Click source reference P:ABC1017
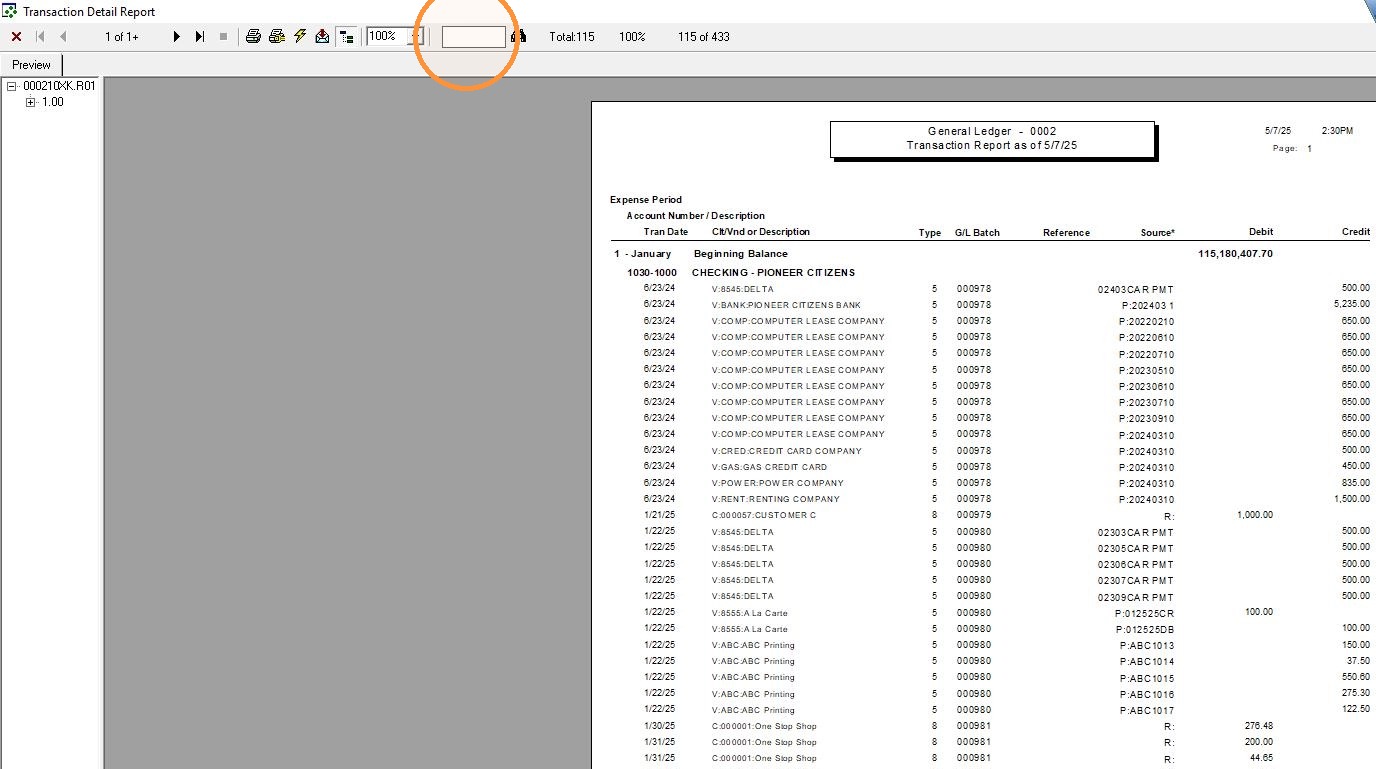The width and height of the screenshot is (1376, 769). point(1147,710)
